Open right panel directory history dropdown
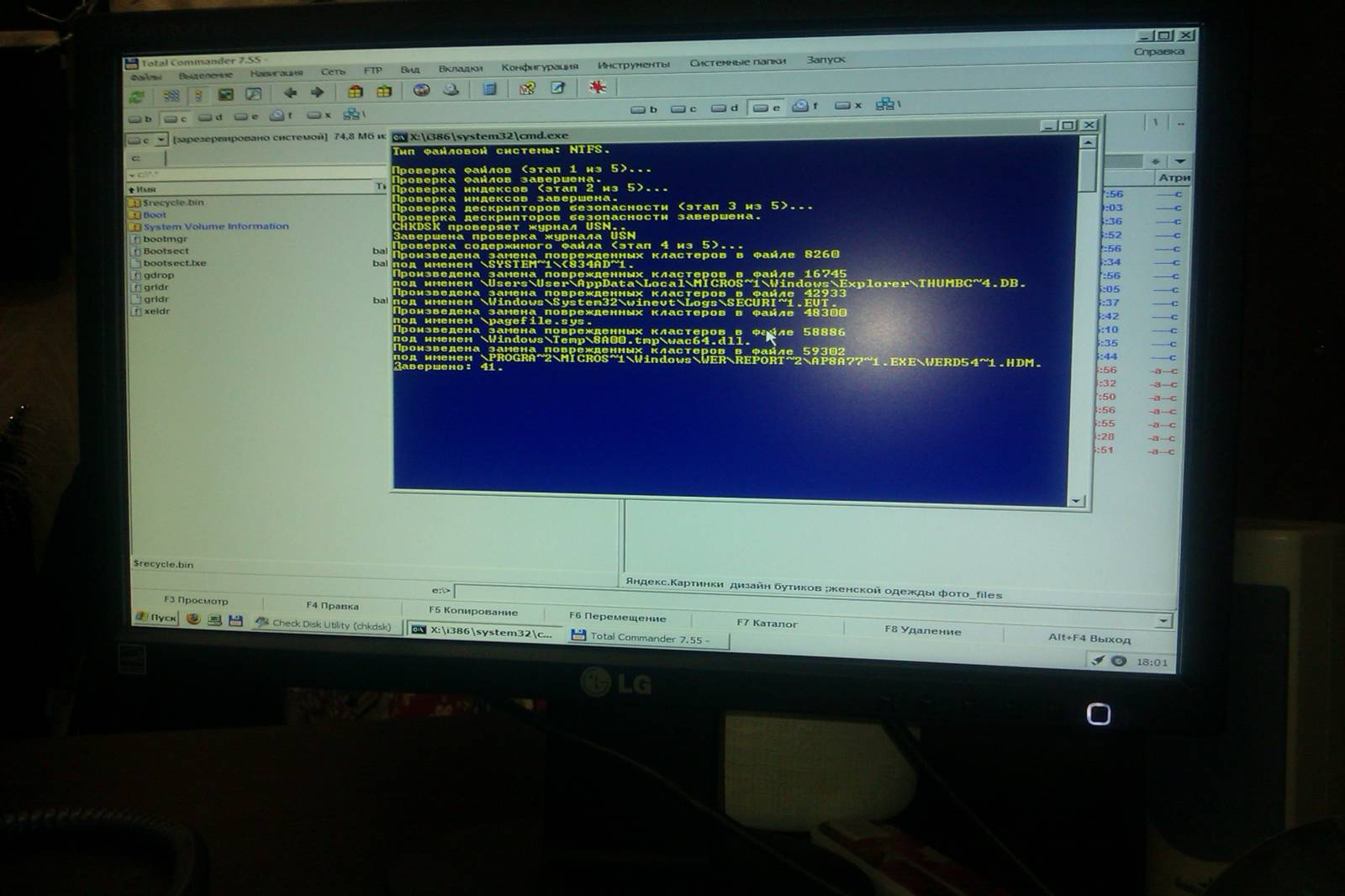The height and width of the screenshot is (896, 1345). pos(1180,161)
